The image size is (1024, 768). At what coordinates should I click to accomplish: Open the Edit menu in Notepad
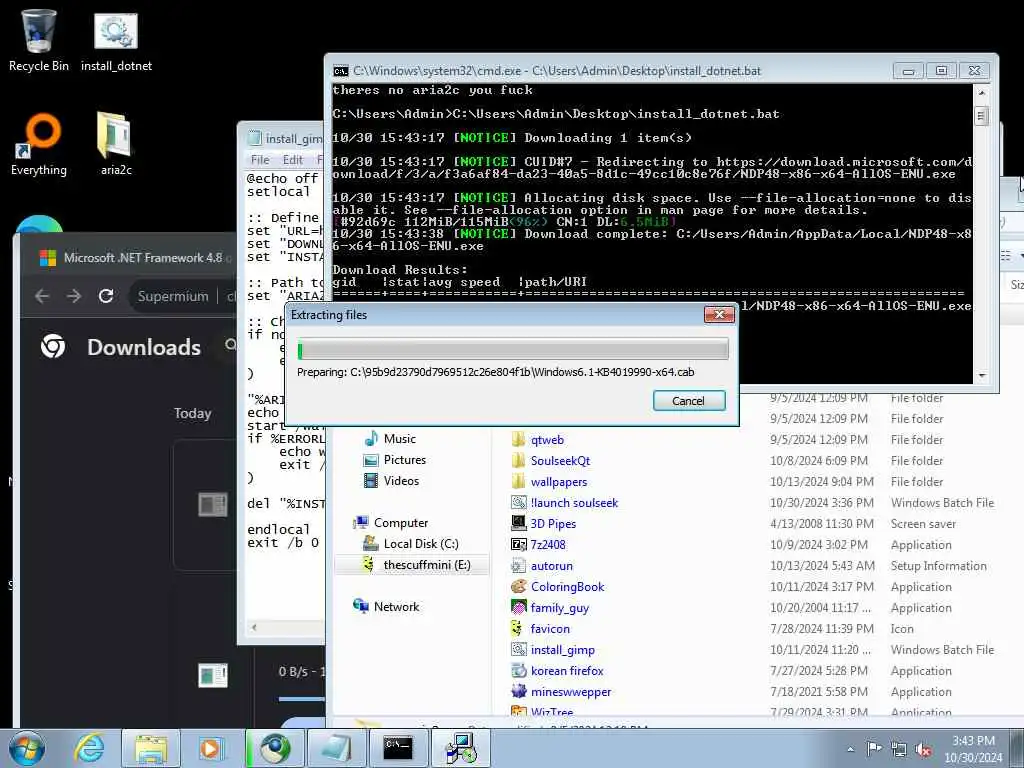point(293,160)
